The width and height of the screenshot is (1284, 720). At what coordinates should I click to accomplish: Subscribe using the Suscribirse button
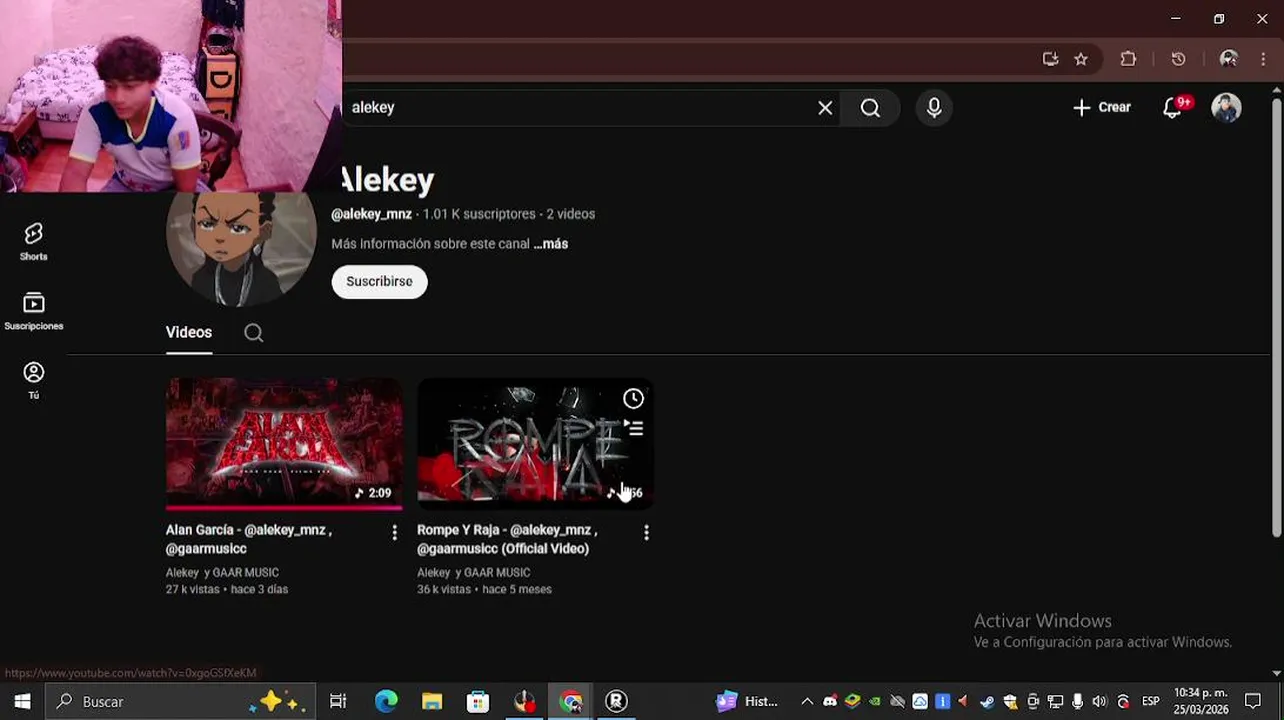coord(379,282)
